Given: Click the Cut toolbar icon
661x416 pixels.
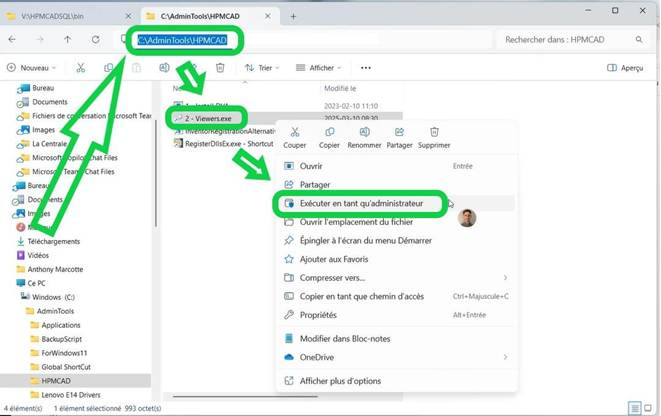Looking at the screenshot, I should (81, 68).
